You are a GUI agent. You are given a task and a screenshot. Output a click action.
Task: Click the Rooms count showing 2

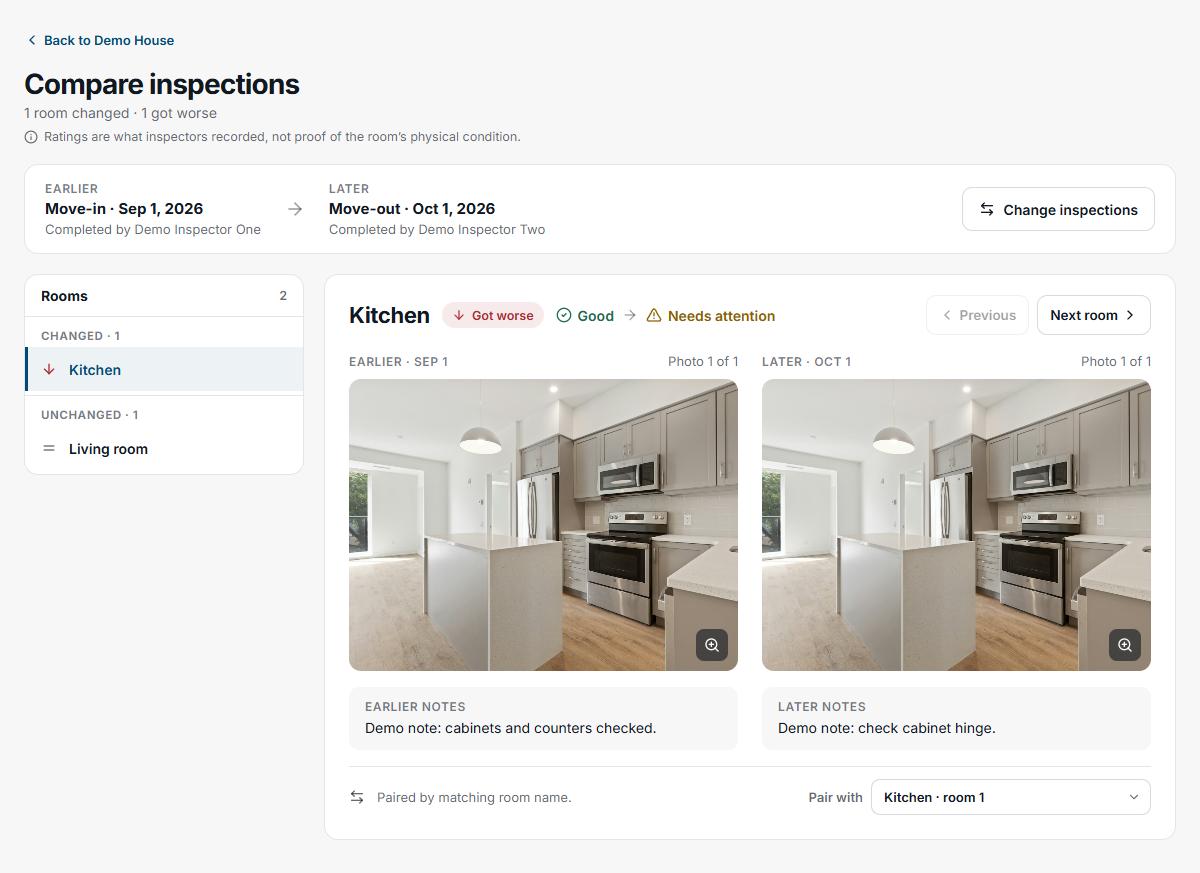click(283, 296)
